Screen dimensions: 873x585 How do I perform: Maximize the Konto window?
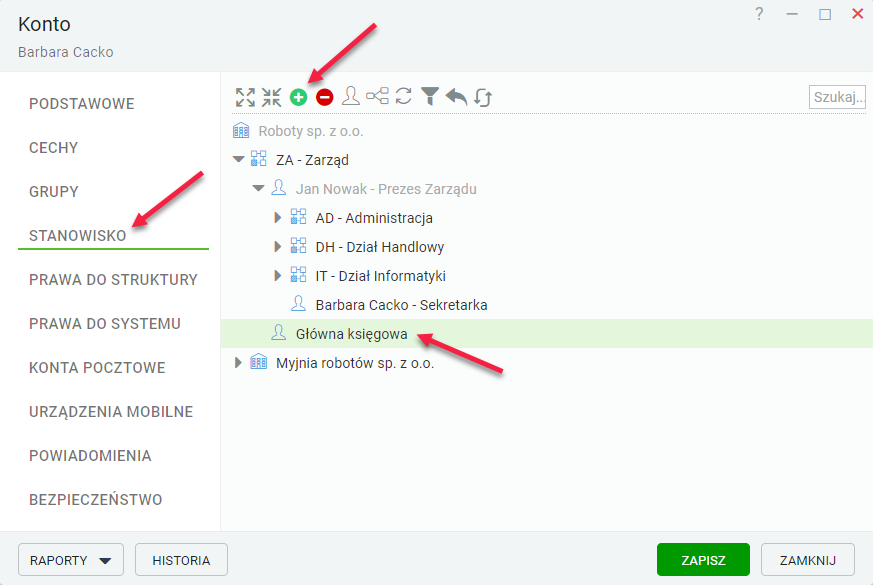coord(825,14)
